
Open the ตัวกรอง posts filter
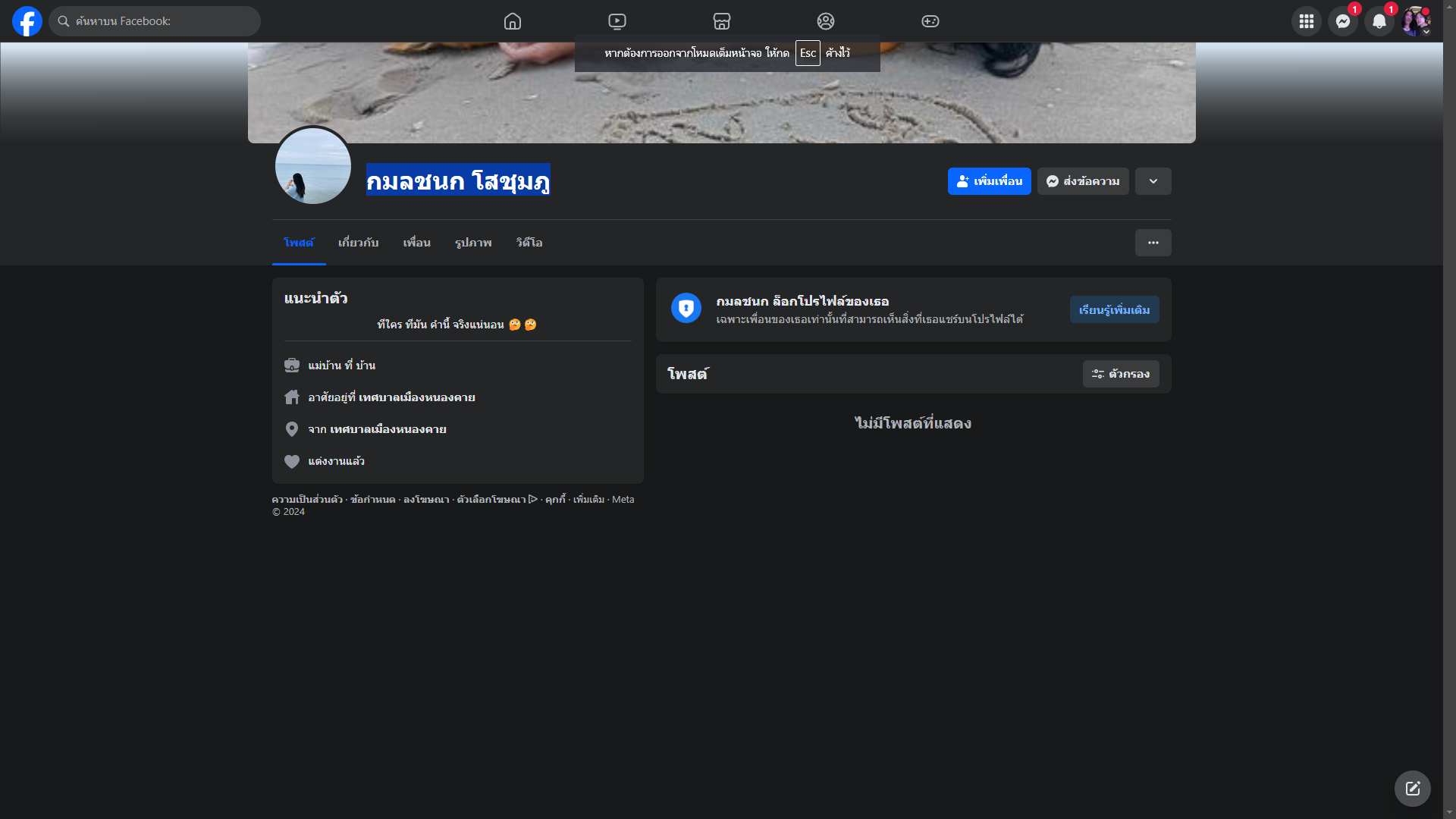1120,374
